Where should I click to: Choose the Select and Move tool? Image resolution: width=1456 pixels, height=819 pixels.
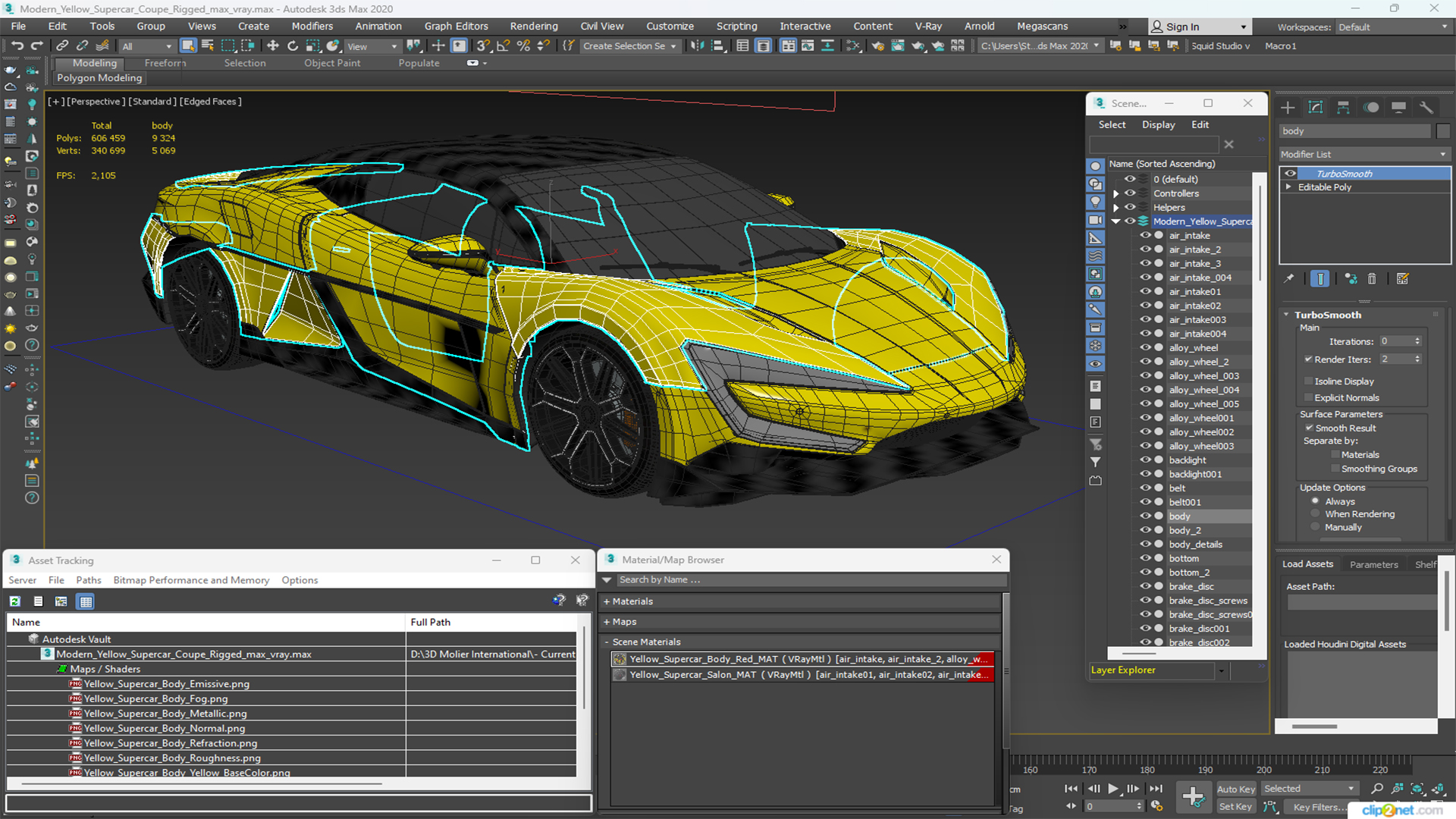click(273, 46)
